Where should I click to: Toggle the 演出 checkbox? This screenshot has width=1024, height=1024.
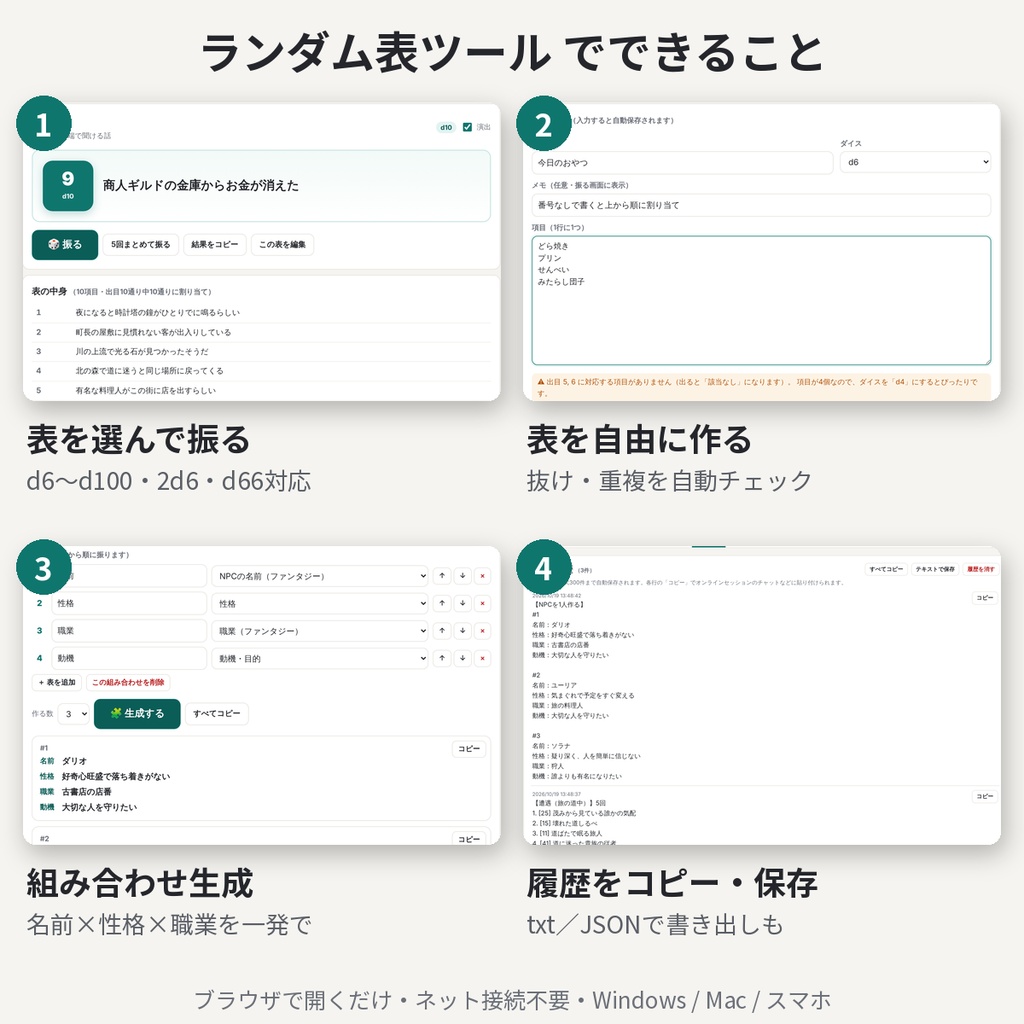coord(467,127)
